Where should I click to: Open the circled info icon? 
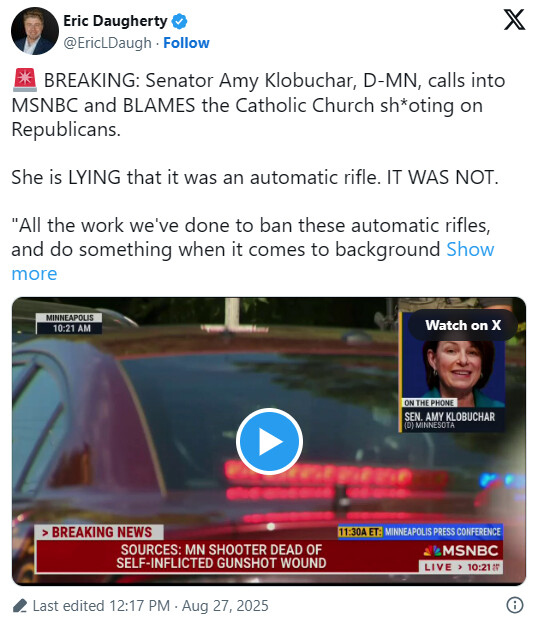pos(515,605)
